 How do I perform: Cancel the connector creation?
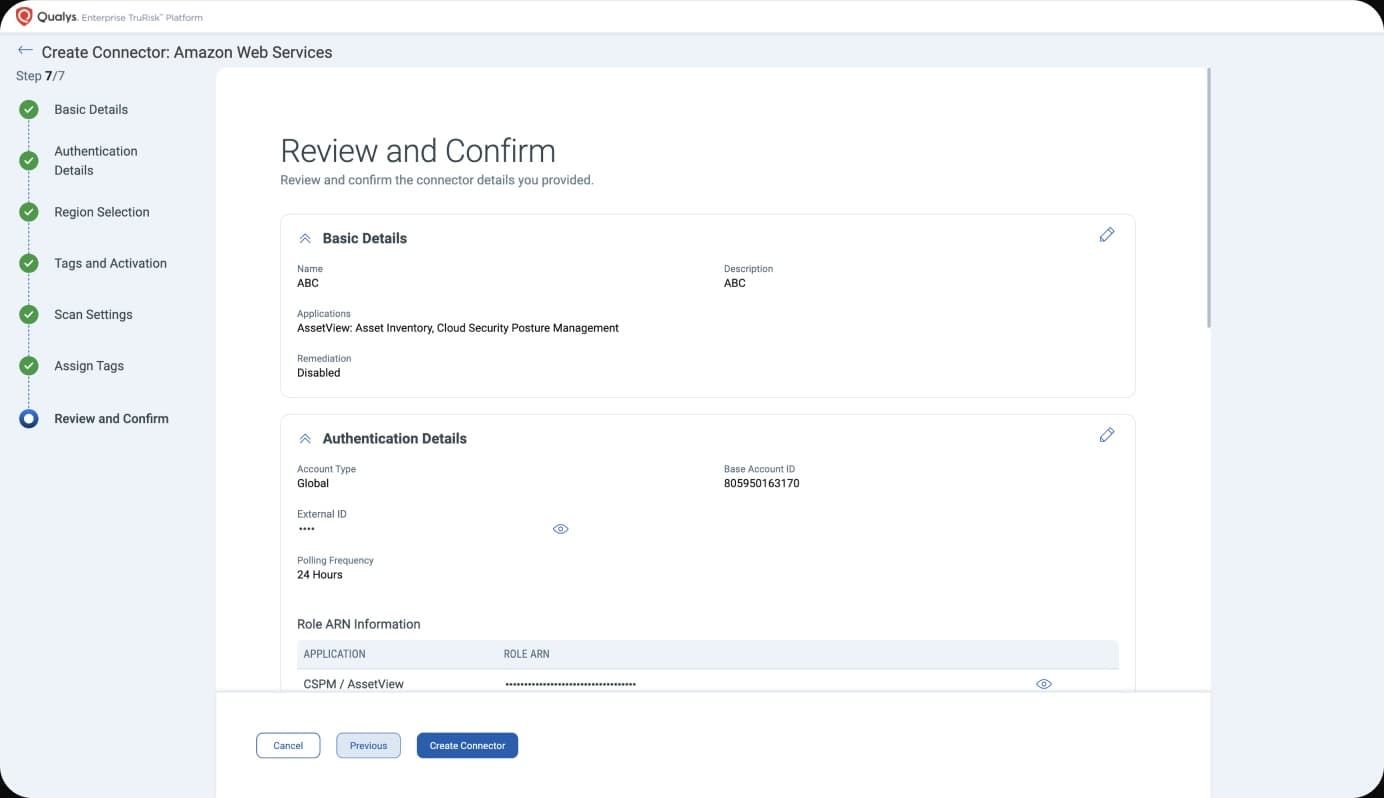coord(288,745)
